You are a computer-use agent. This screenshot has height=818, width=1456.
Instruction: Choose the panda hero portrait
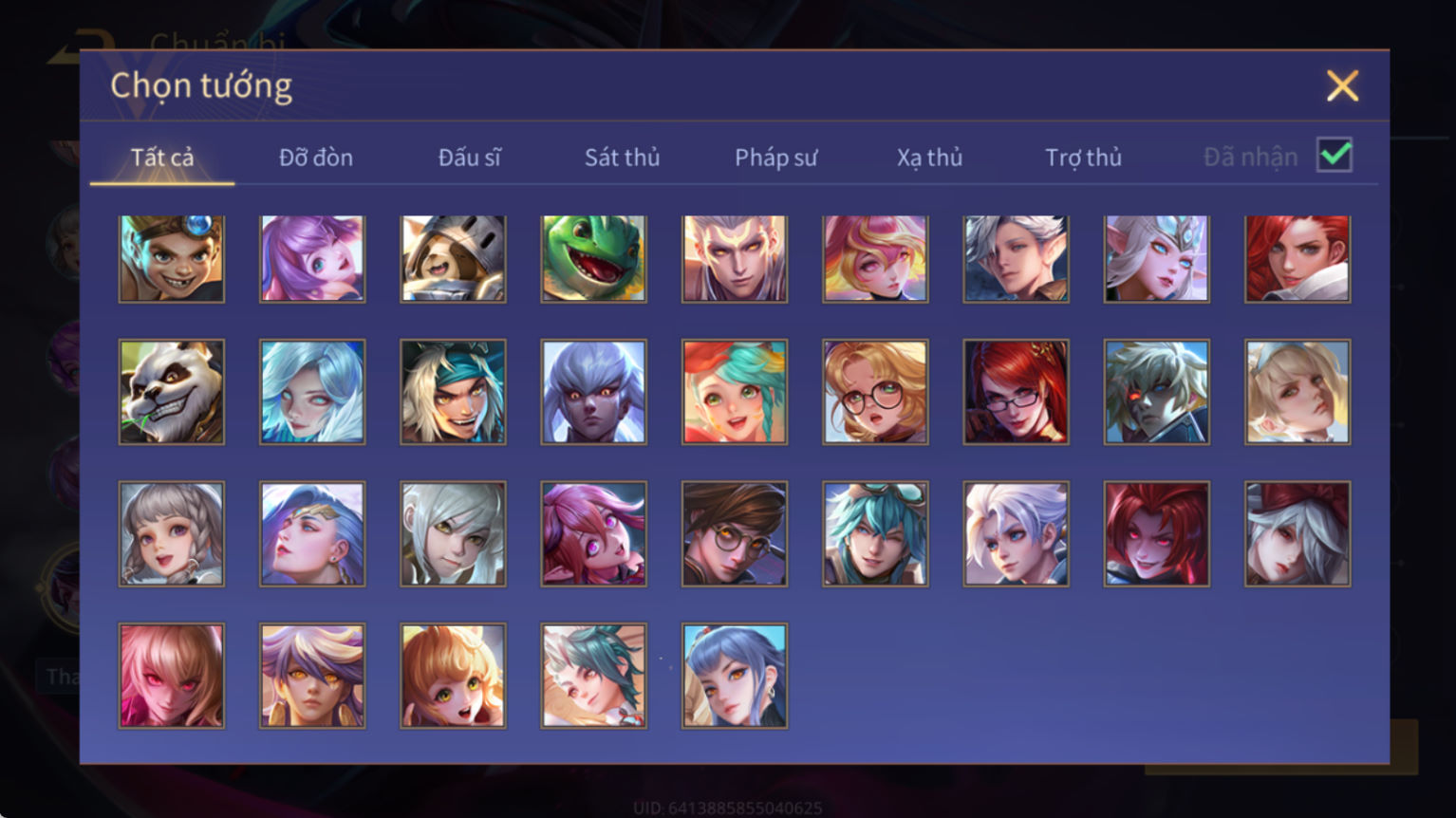172,392
